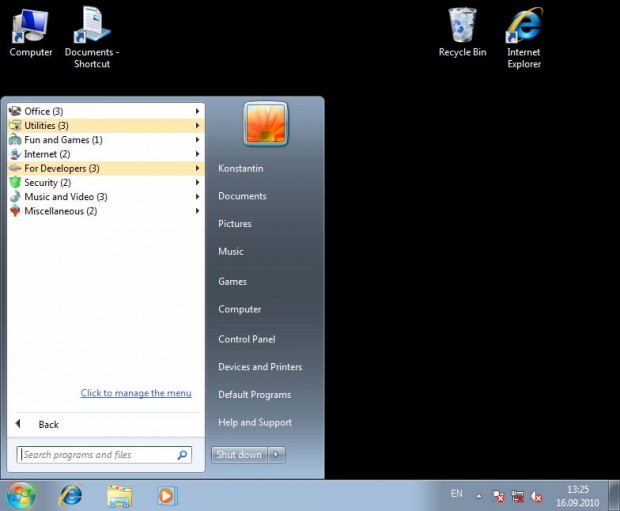This screenshot has width=620, height=511.
Task: Expand the Fun and Games submenu arrow
Action: [x=197, y=140]
